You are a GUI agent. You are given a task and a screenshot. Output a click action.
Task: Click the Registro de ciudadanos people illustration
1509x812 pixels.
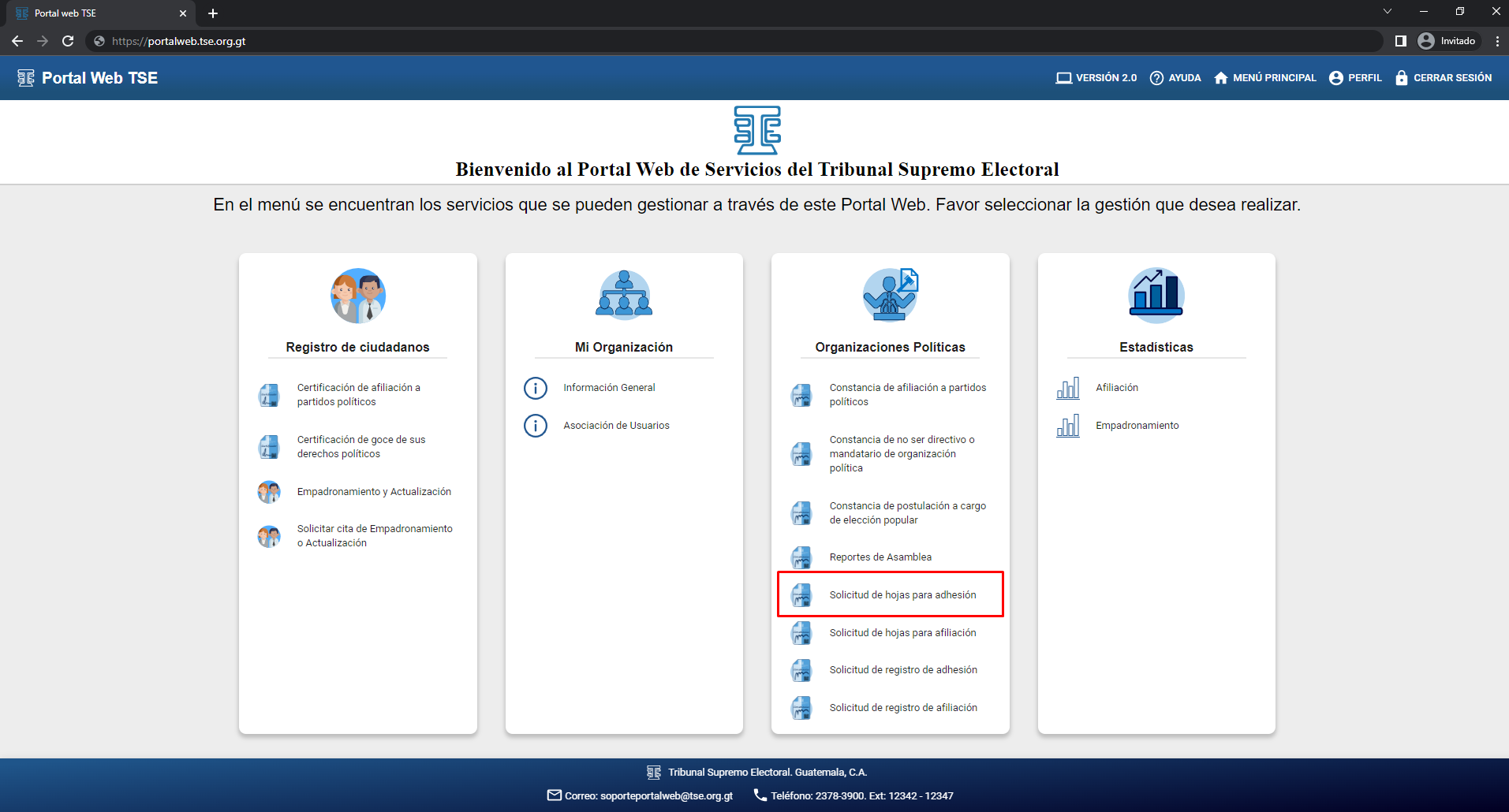point(358,296)
